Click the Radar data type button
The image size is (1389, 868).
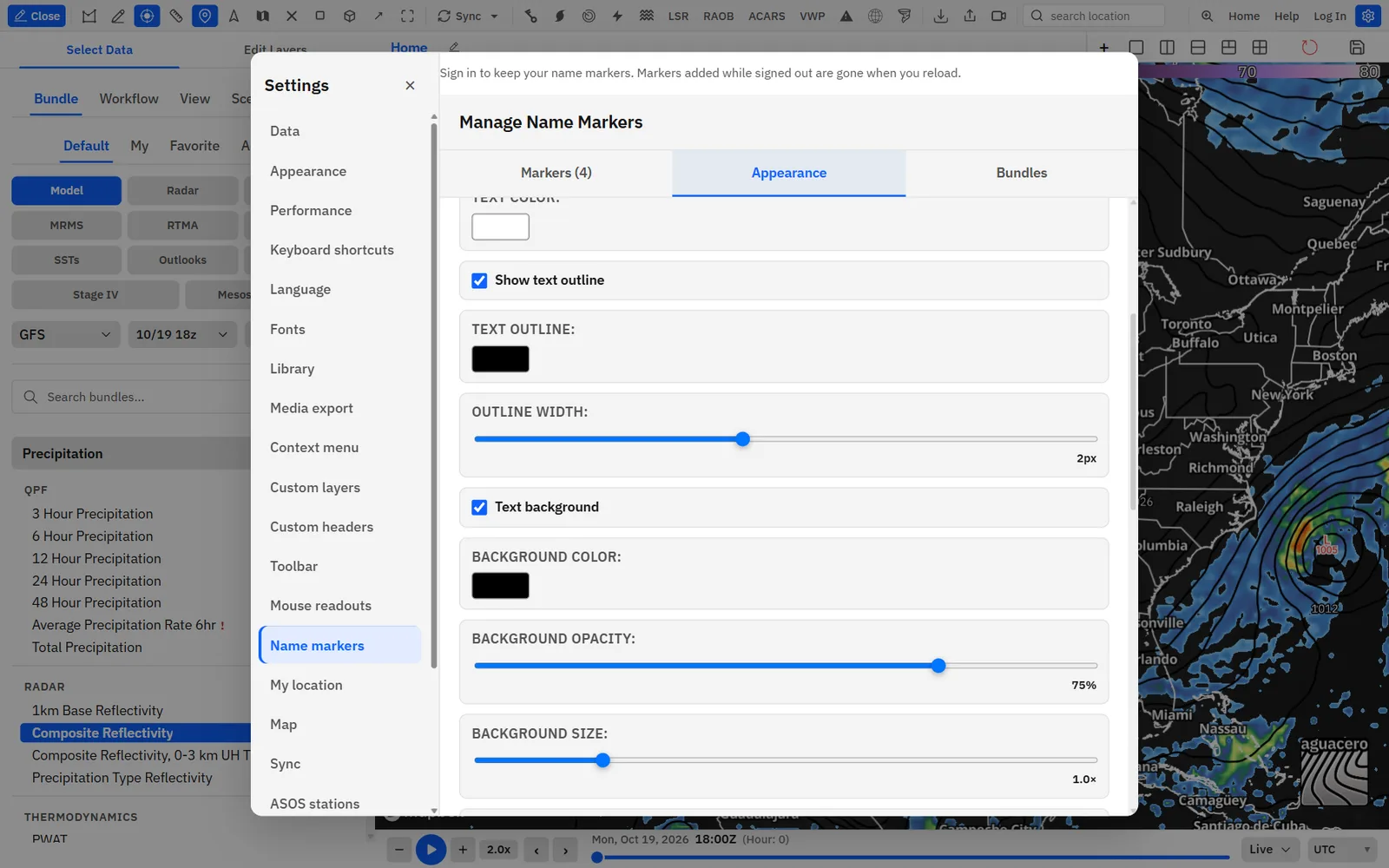[x=182, y=190]
